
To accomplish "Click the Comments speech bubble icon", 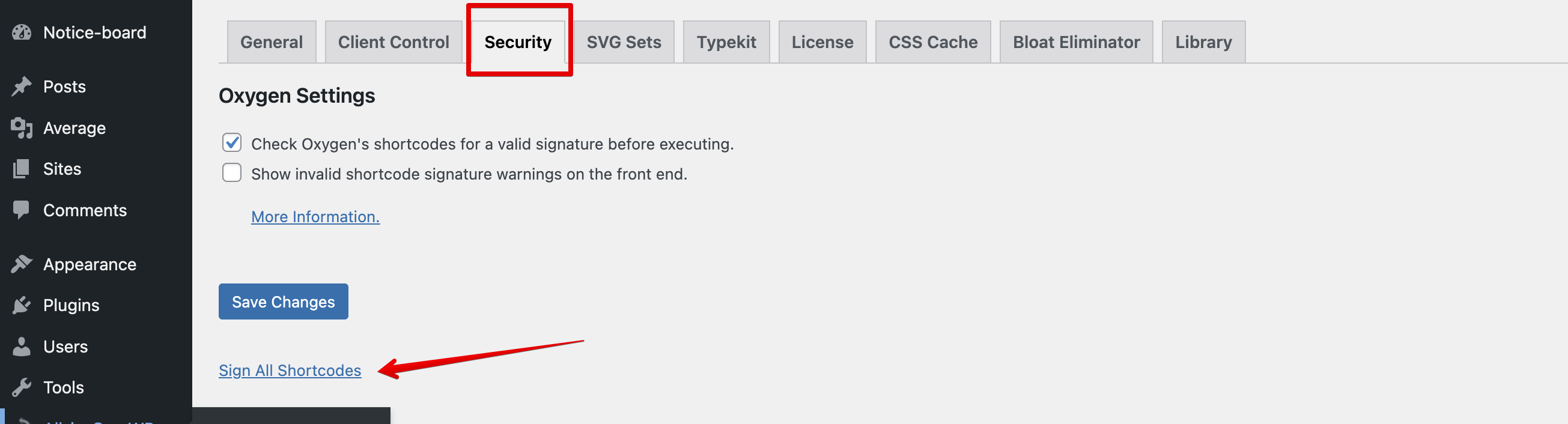I will point(22,210).
